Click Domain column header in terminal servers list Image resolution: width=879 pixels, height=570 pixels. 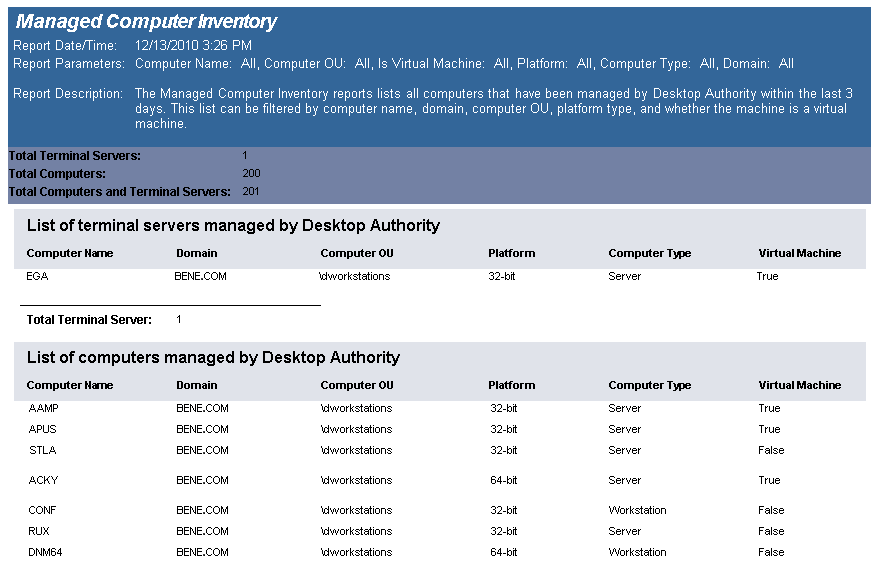coord(196,253)
